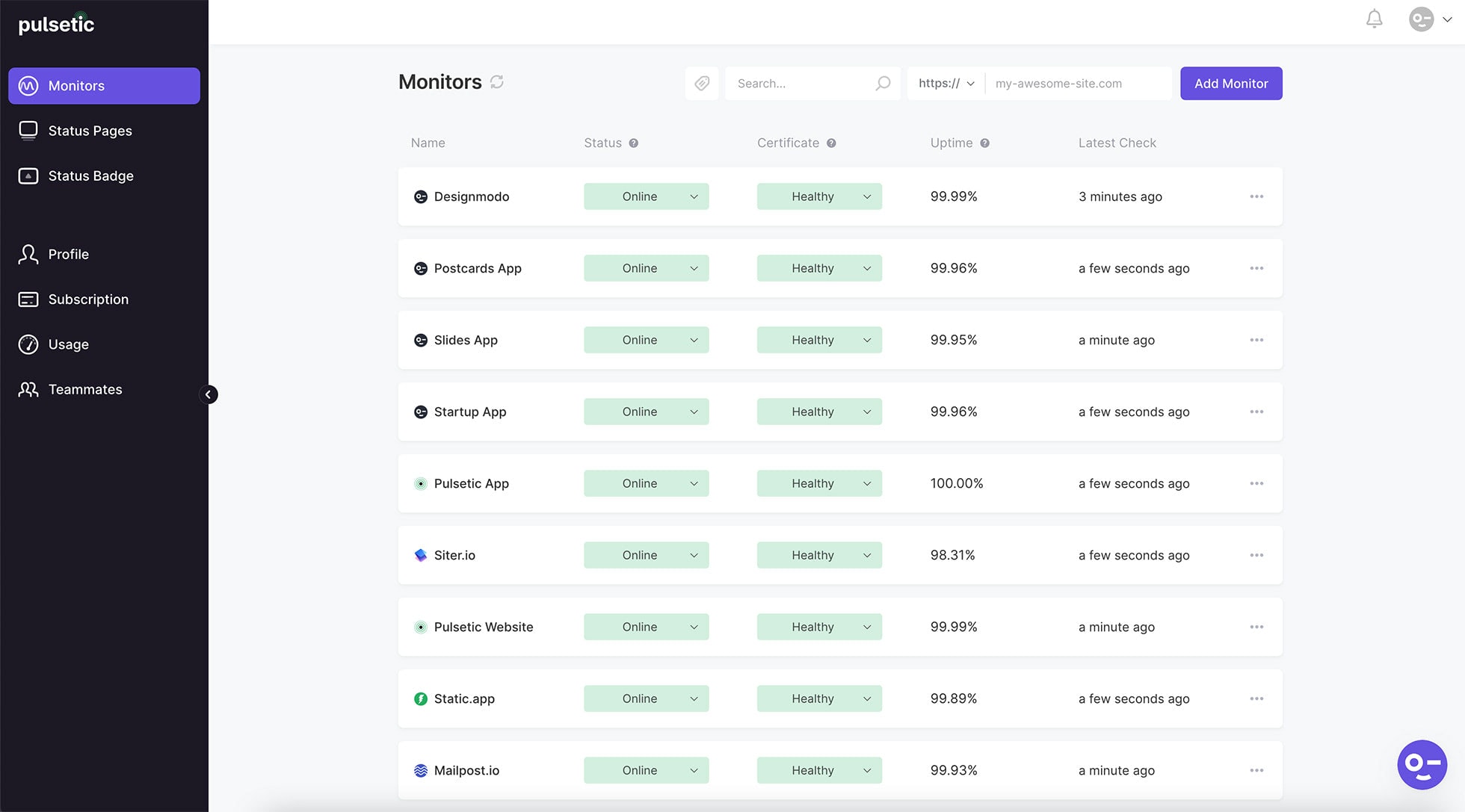
Task: Expand the Certificate dropdown for Siter.io
Action: tap(866, 555)
